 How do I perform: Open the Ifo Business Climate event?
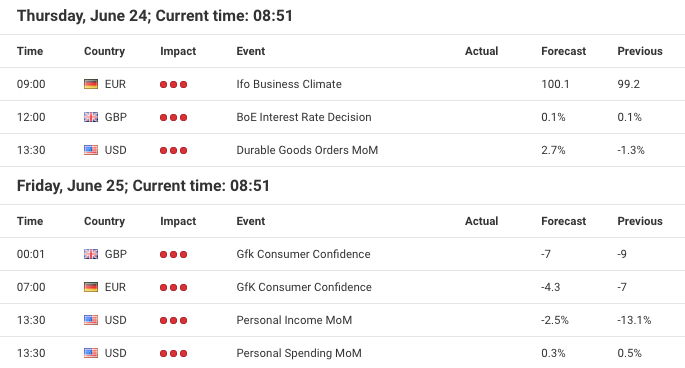coord(289,84)
